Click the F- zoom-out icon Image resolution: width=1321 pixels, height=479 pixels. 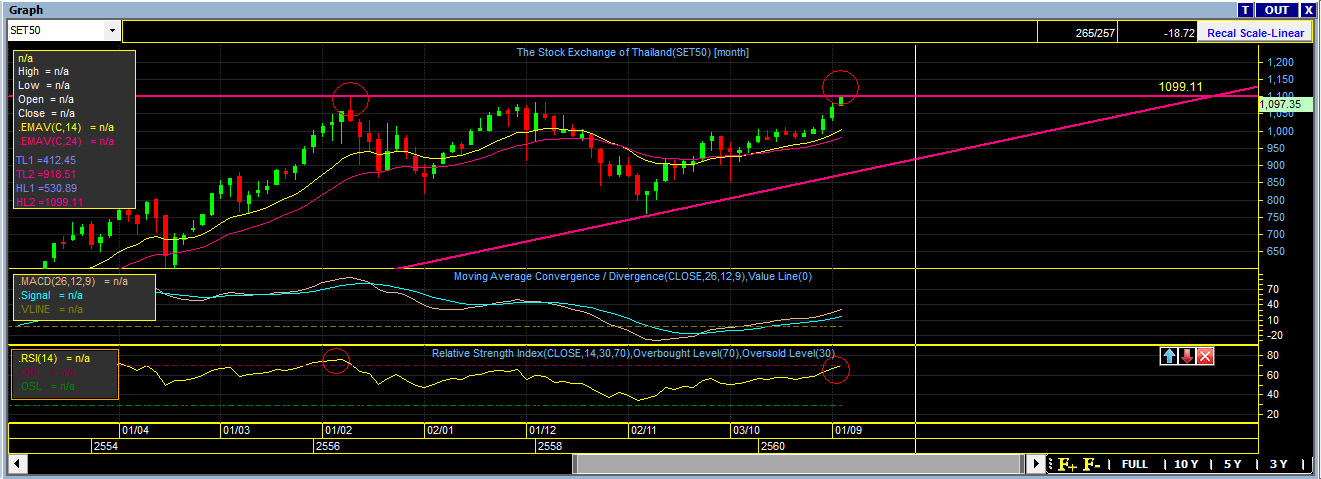click(x=1091, y=465)
